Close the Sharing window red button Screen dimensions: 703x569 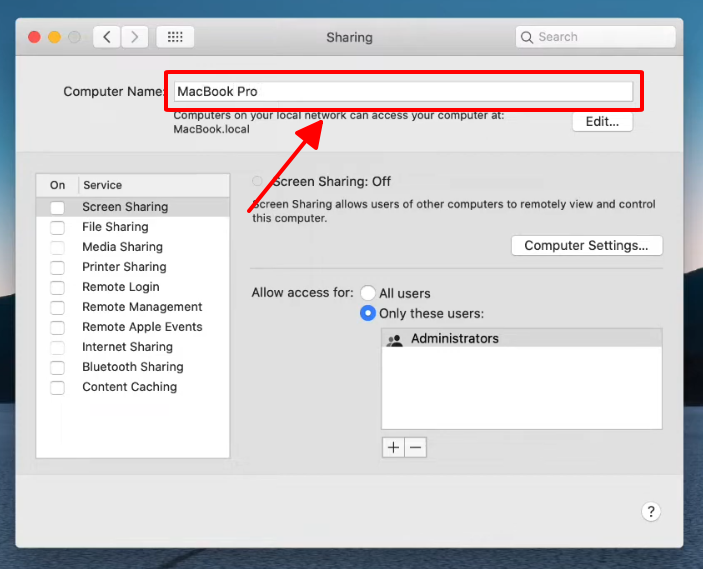pyautogui.click(x=35, y=37)
